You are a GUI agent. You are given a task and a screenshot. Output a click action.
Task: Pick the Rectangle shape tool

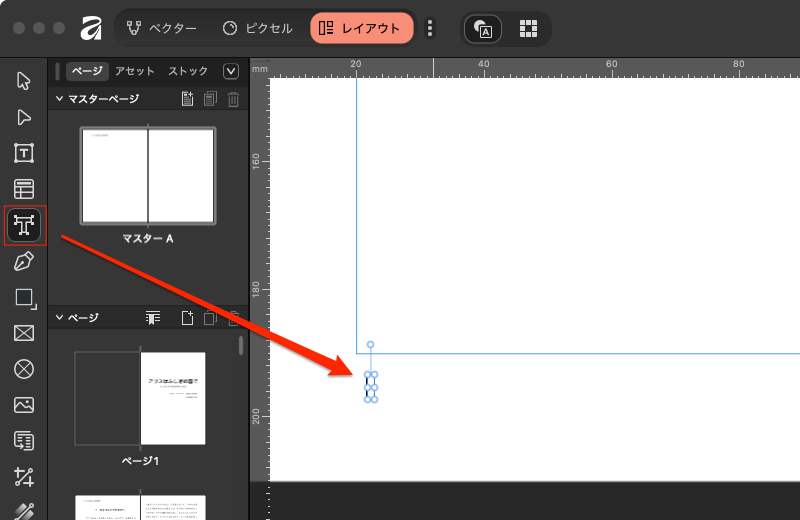tap(24, 298)
